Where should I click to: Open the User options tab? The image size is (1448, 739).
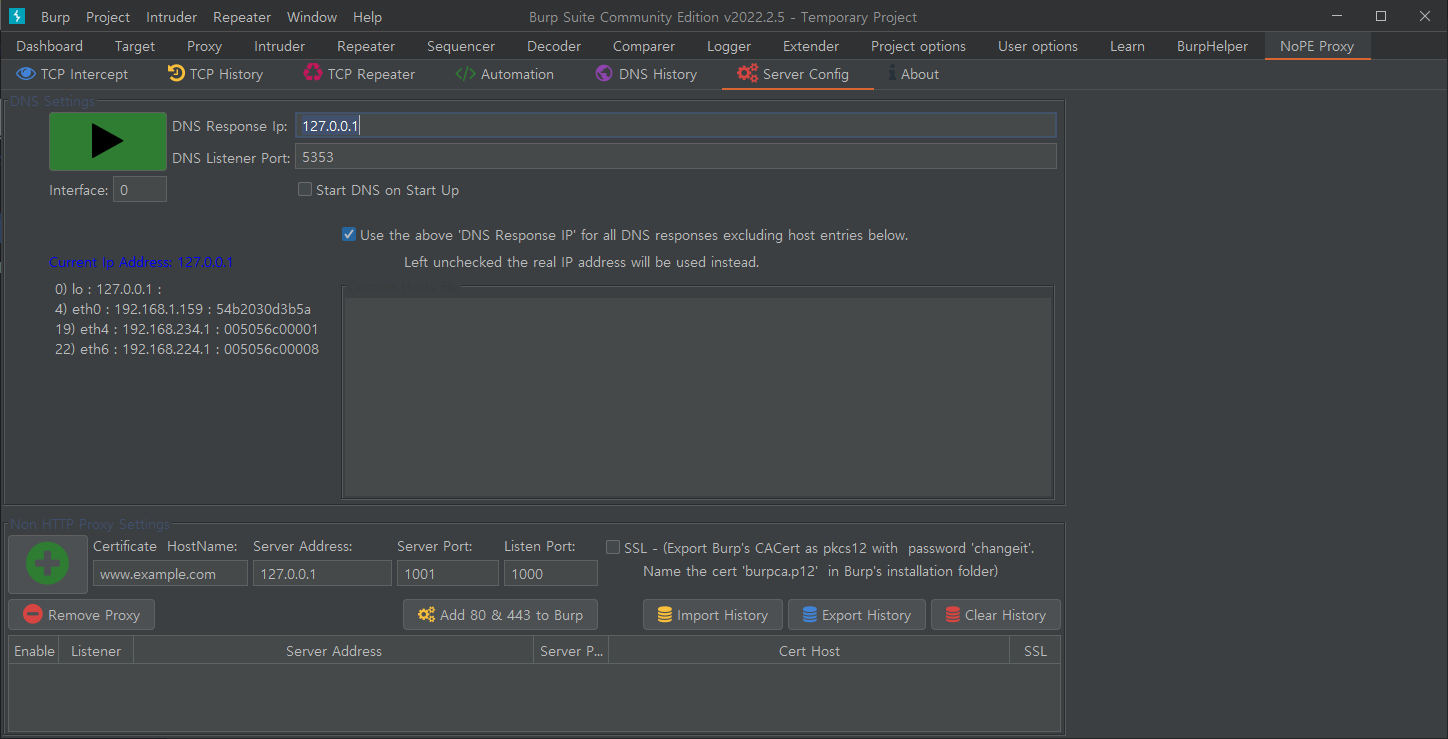(1038, 46)
